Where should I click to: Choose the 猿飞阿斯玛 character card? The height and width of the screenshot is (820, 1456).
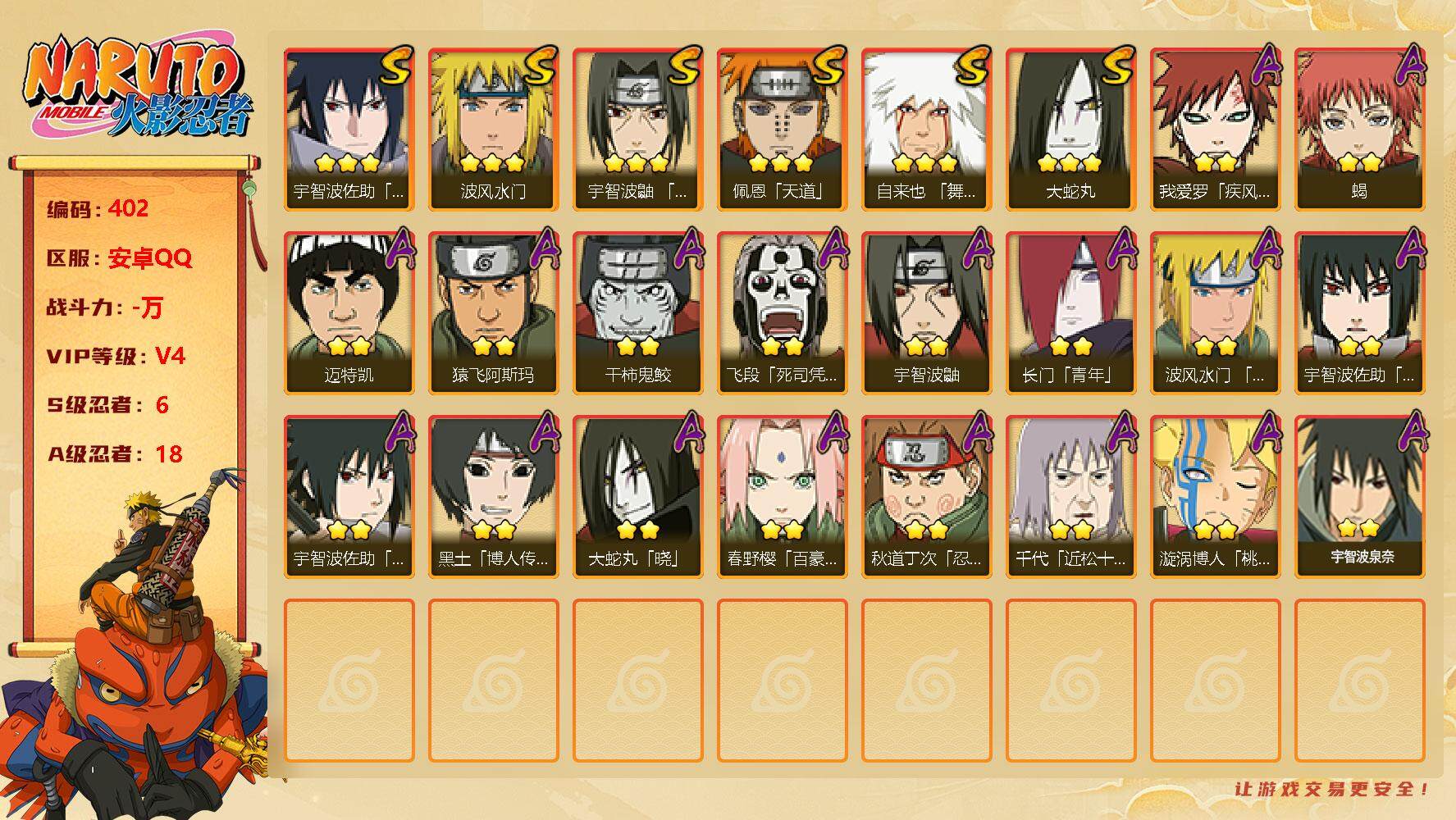493,312
